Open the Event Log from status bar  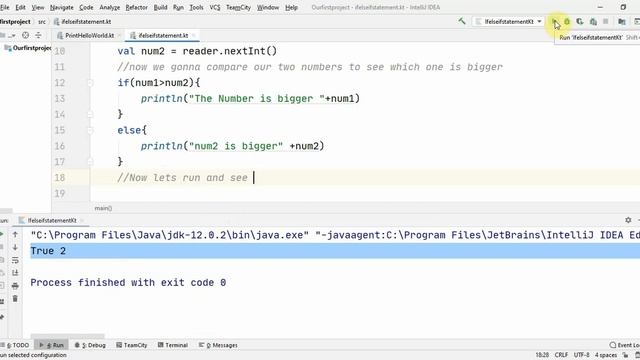tap(624, 345)
